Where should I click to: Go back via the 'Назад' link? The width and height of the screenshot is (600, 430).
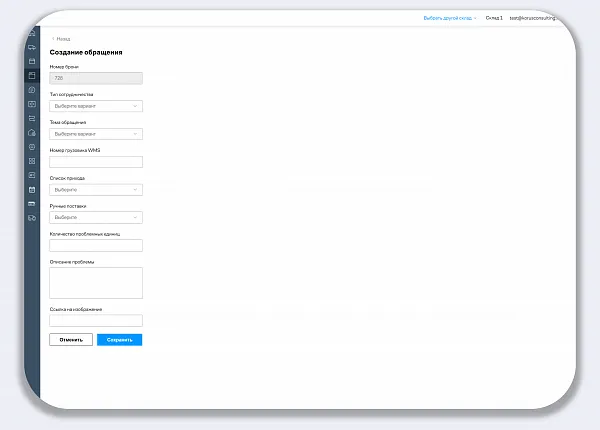tap(62, 39)
